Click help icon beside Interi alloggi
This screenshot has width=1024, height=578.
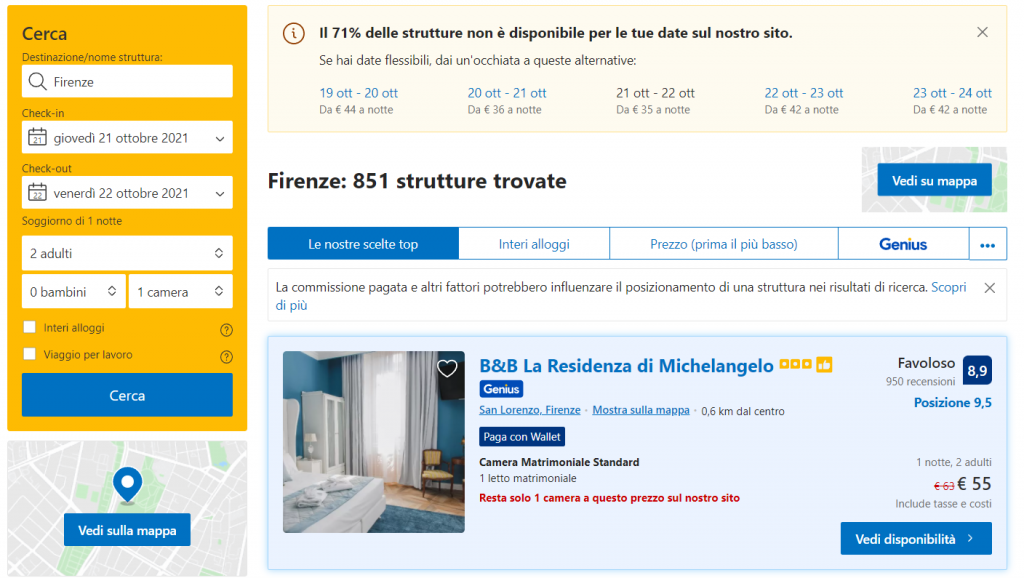(226, 330)
